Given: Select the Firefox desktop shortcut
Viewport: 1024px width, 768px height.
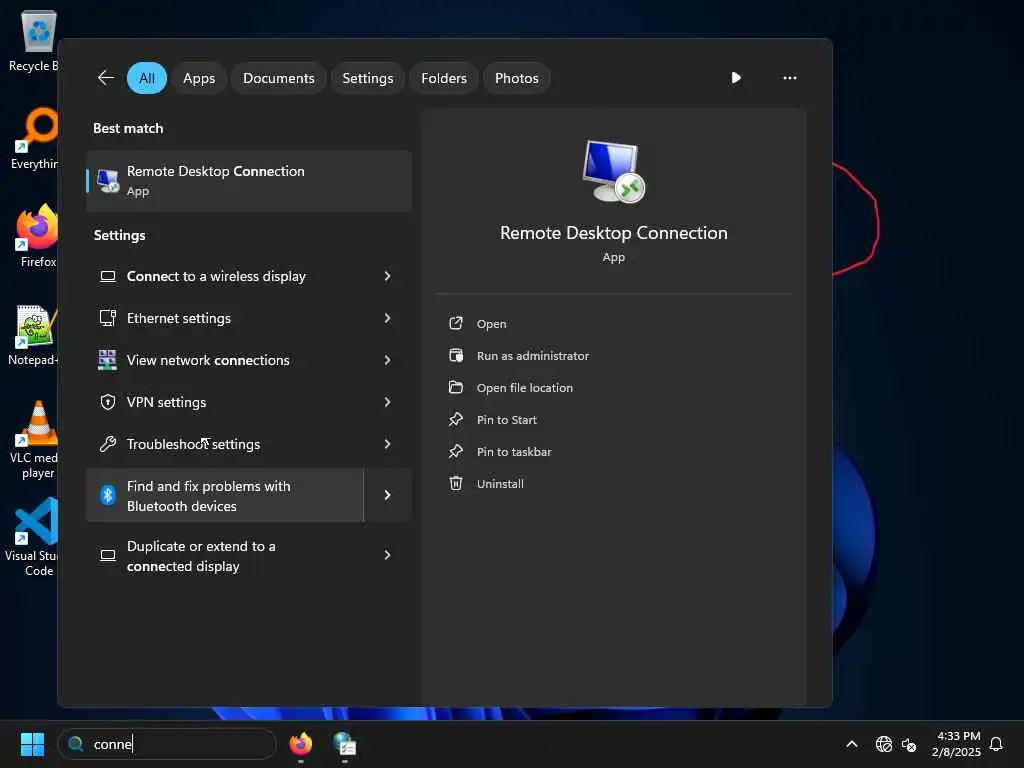Looking at the screenshot, I should [x=37, y=236].
